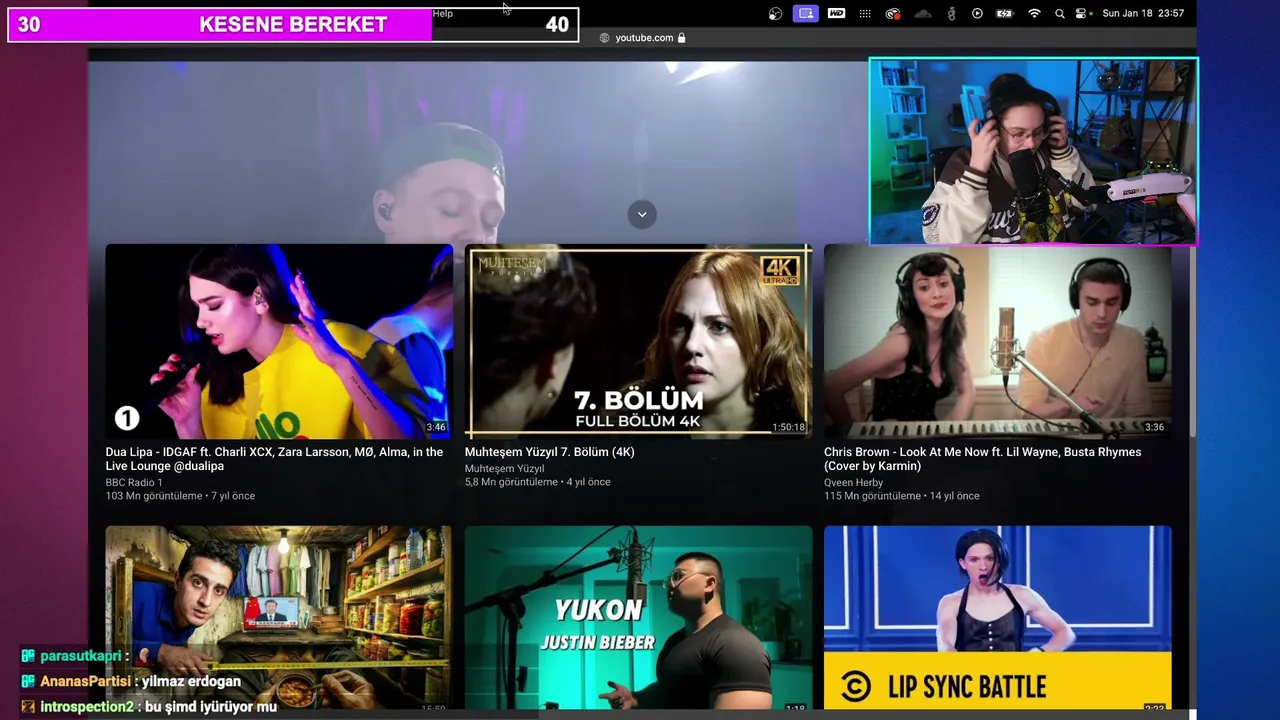Click the '103 Mn görüntüleme • 7 yıl önce' text
The height and width of the screenshot is (720, 1280).
[x=180, y=496]
